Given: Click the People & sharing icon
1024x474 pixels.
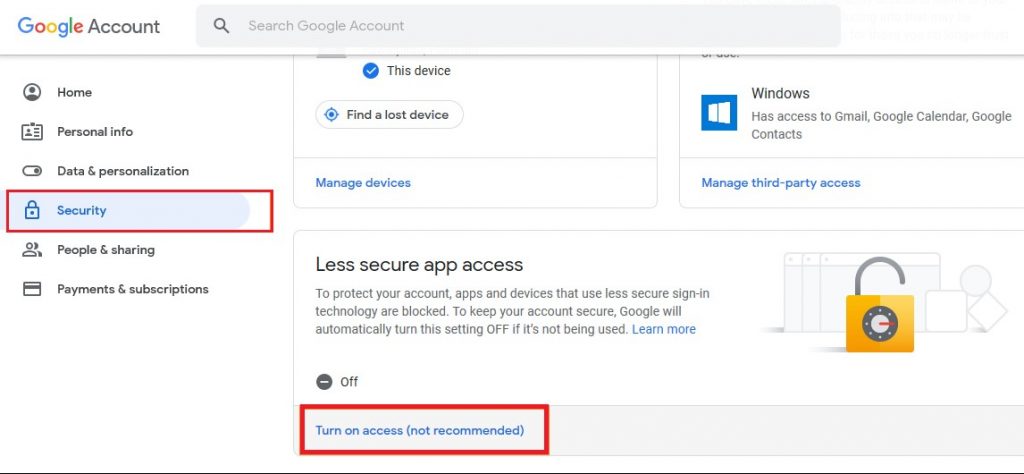Looking at the screenshot, I should click(32, 249).
